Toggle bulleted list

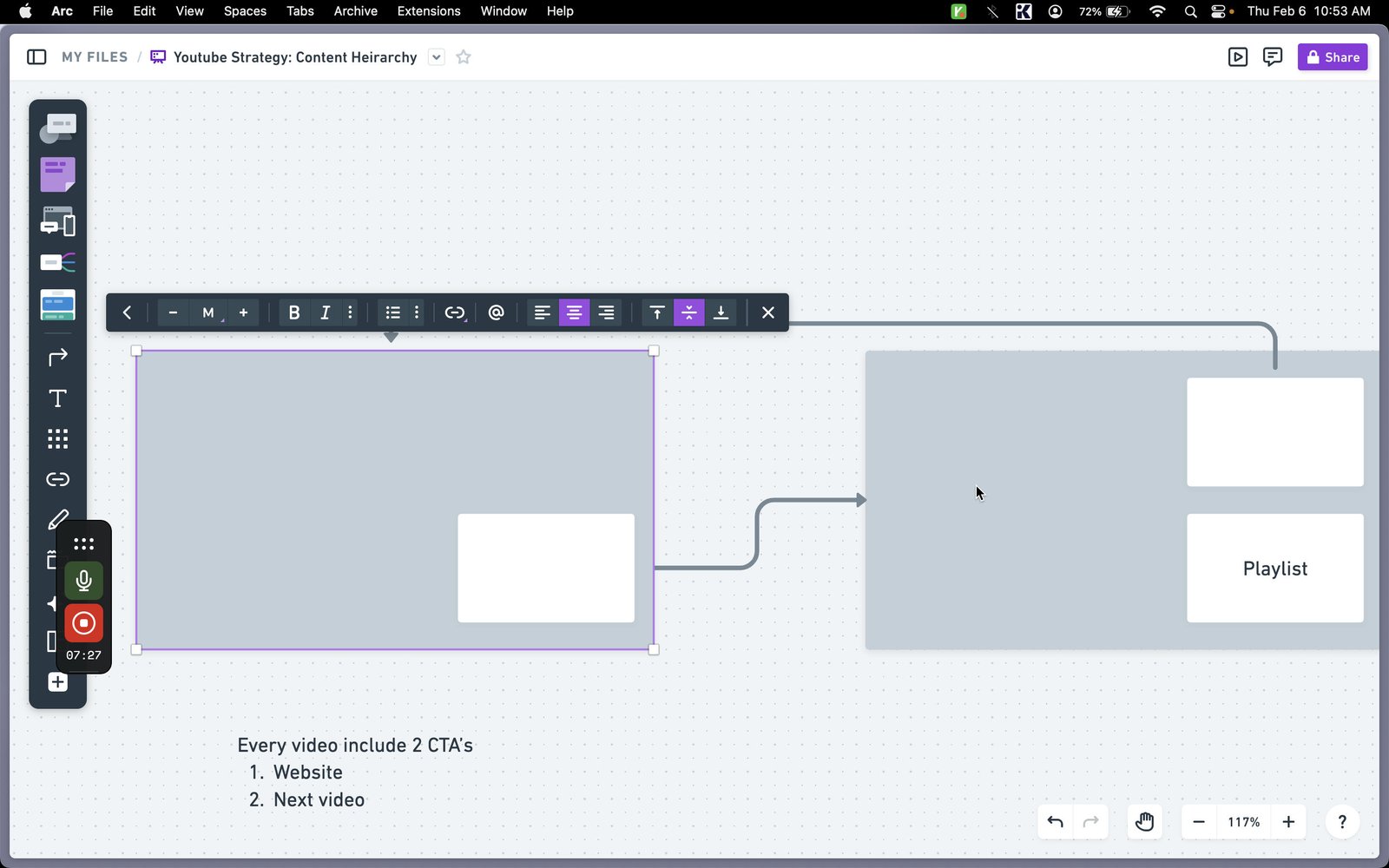[392, 312]
